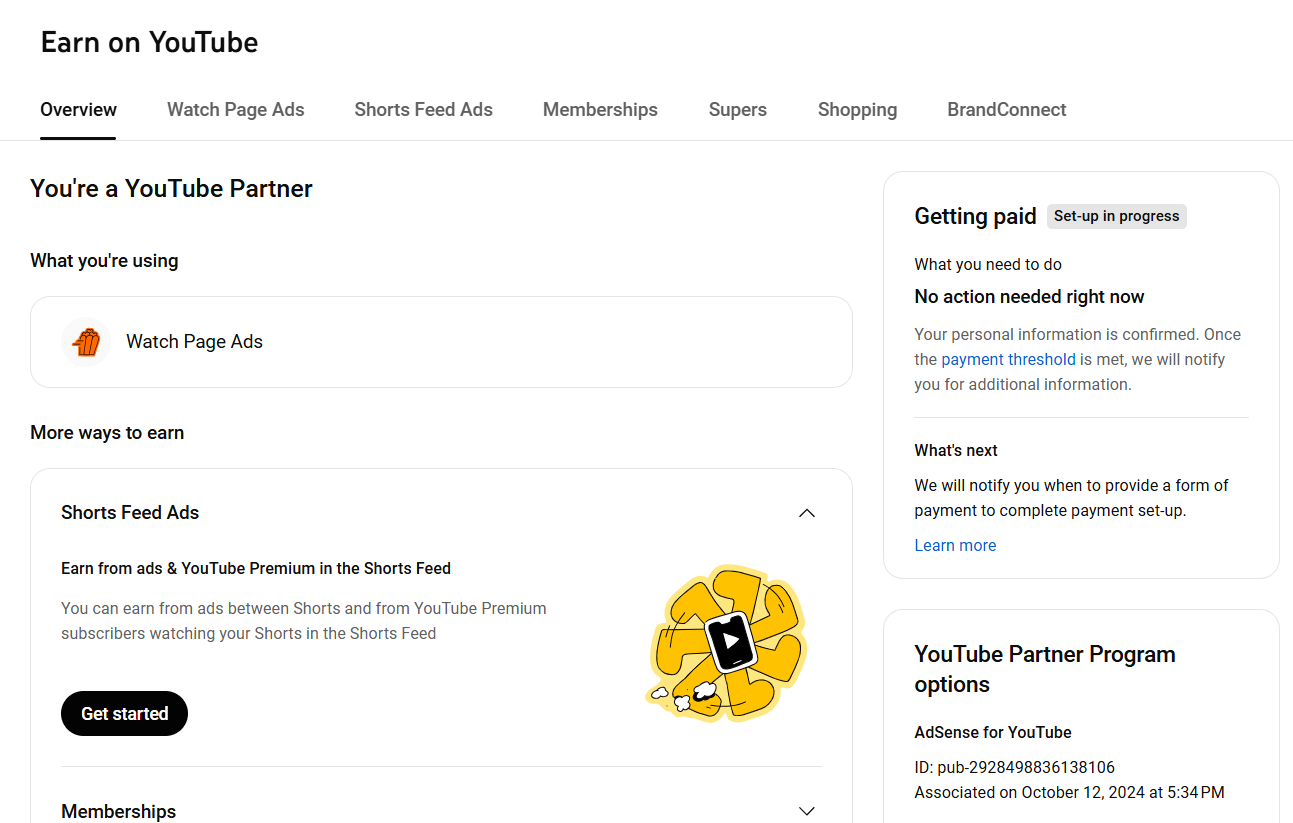Select the Overview tab
The height and width of the screenshot is (823, 1293).
pyautogui.click(x=78, y=110)
